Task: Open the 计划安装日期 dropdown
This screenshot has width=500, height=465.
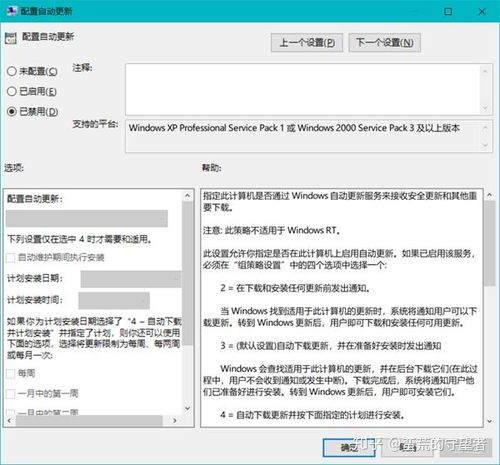Action: pyautogui.click(x=131, y=279)
